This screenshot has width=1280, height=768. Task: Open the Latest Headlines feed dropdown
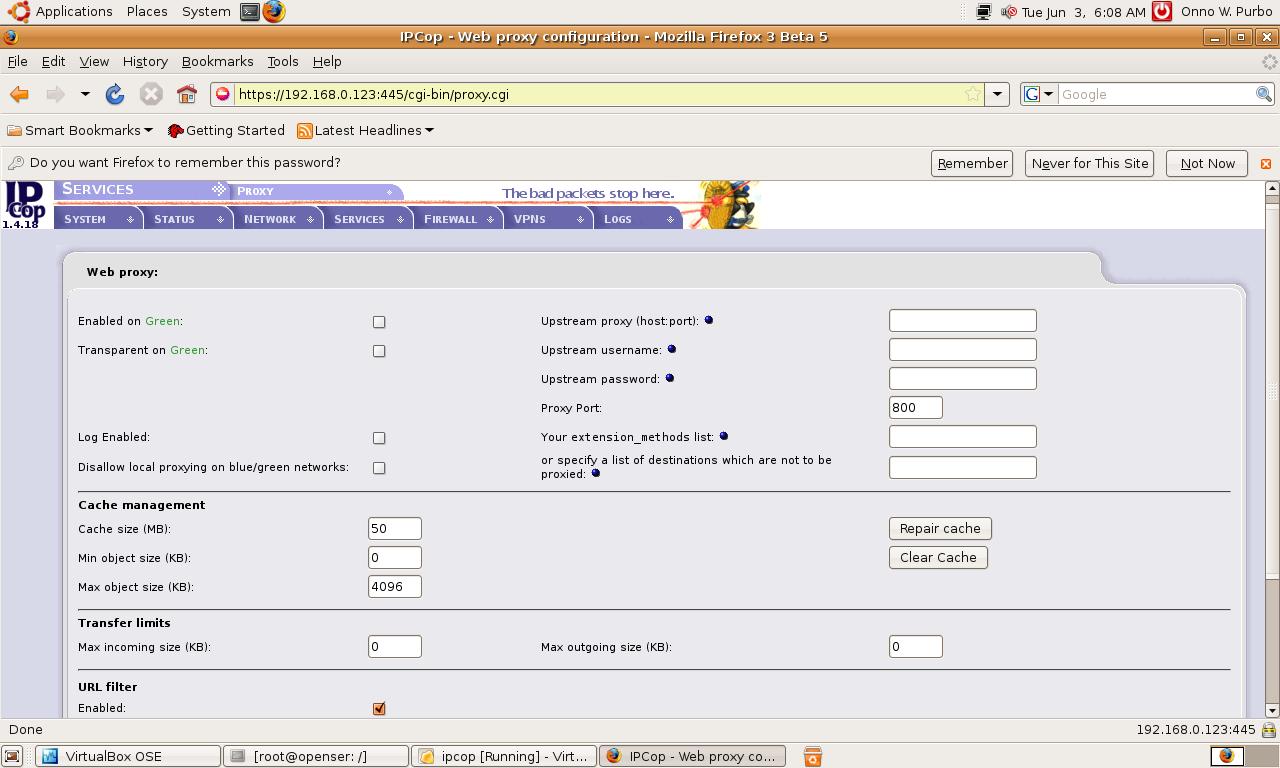366,130
